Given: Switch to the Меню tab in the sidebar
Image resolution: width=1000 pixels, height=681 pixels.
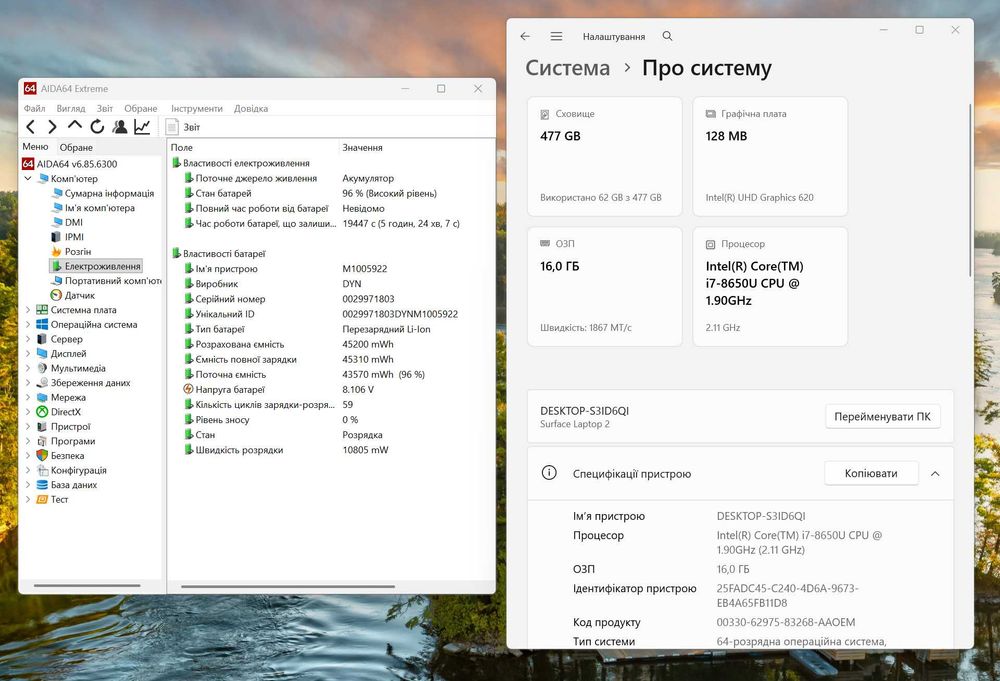Looking at the screenshot, I should [35, 147].
